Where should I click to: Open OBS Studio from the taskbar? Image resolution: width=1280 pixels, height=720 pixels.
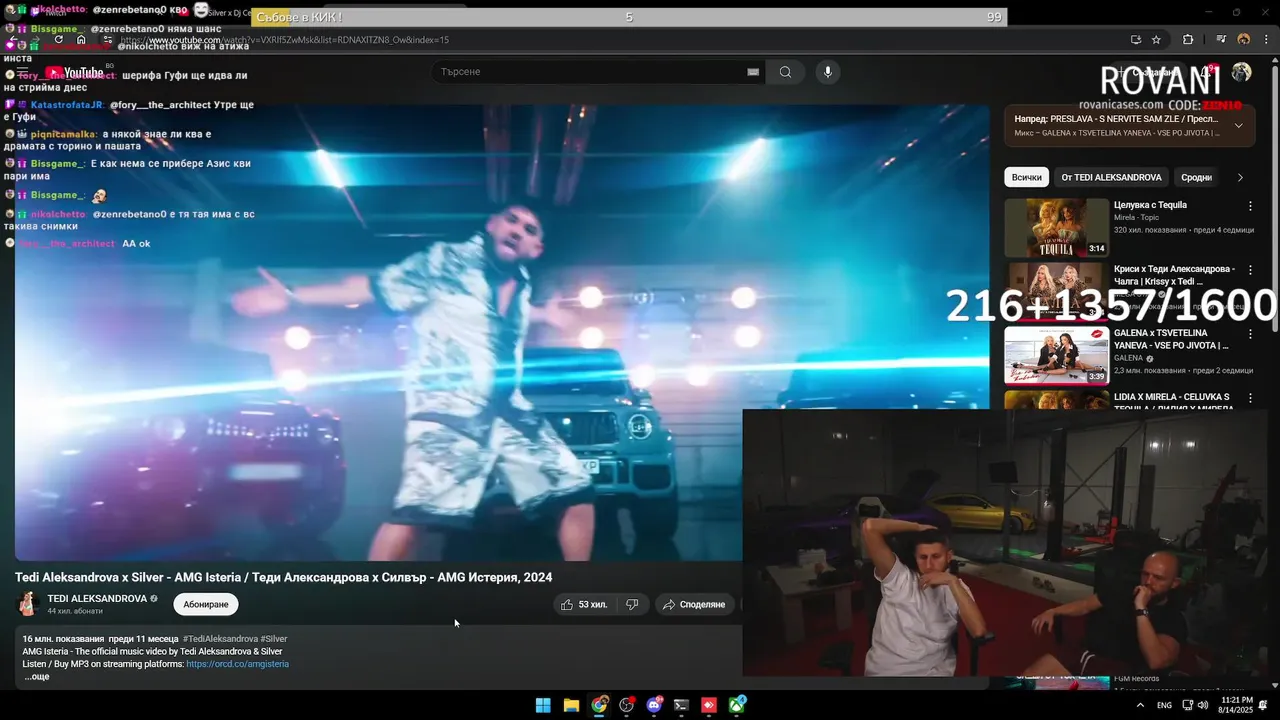[x=627, y=705]
